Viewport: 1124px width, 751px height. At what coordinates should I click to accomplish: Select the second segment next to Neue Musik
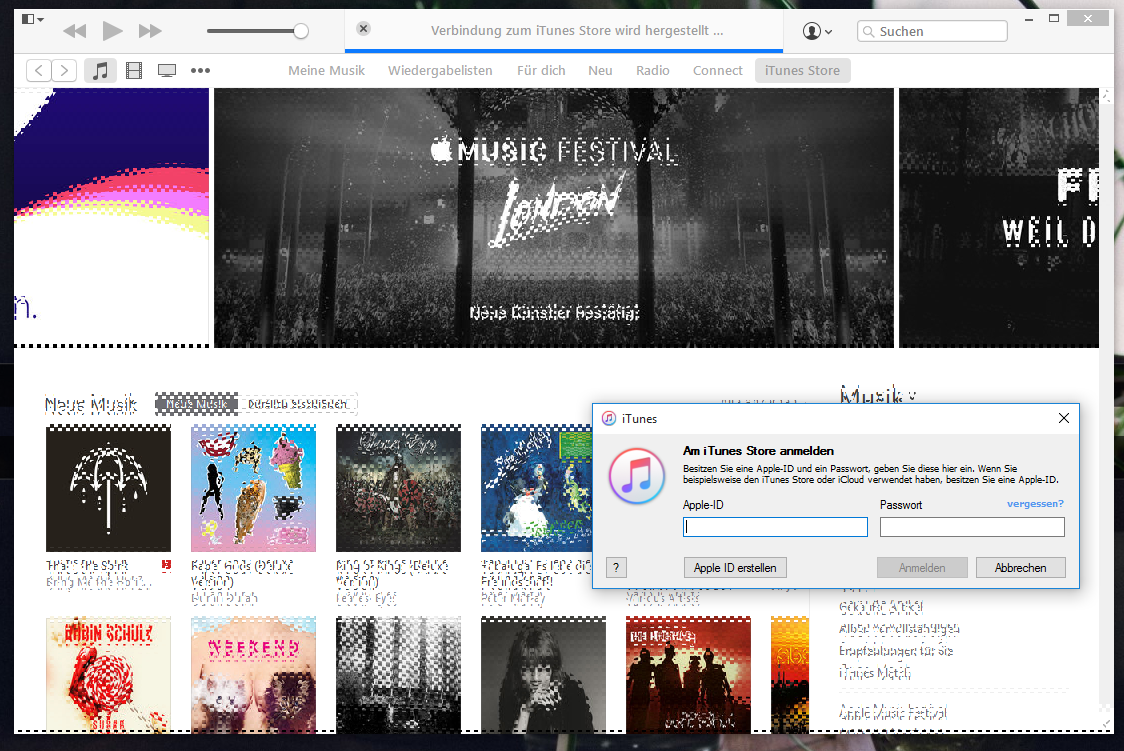297,404
